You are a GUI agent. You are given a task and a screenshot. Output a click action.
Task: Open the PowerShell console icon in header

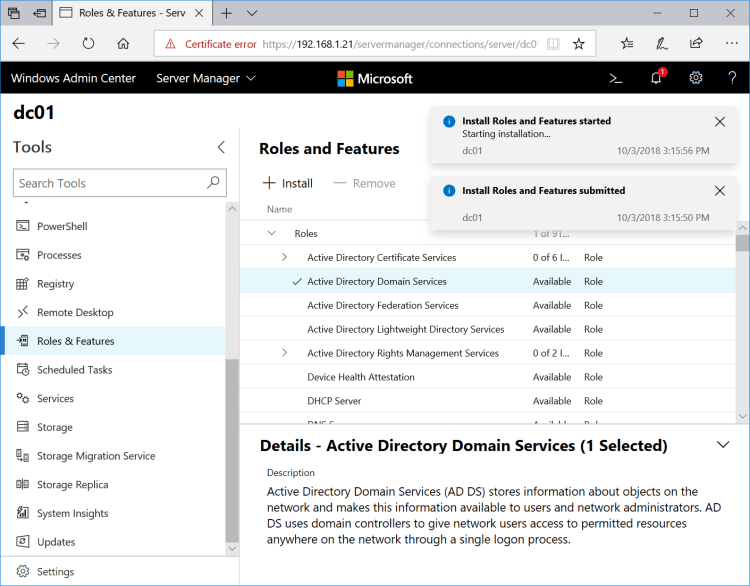pyautogui.click(x=617, y=78)
